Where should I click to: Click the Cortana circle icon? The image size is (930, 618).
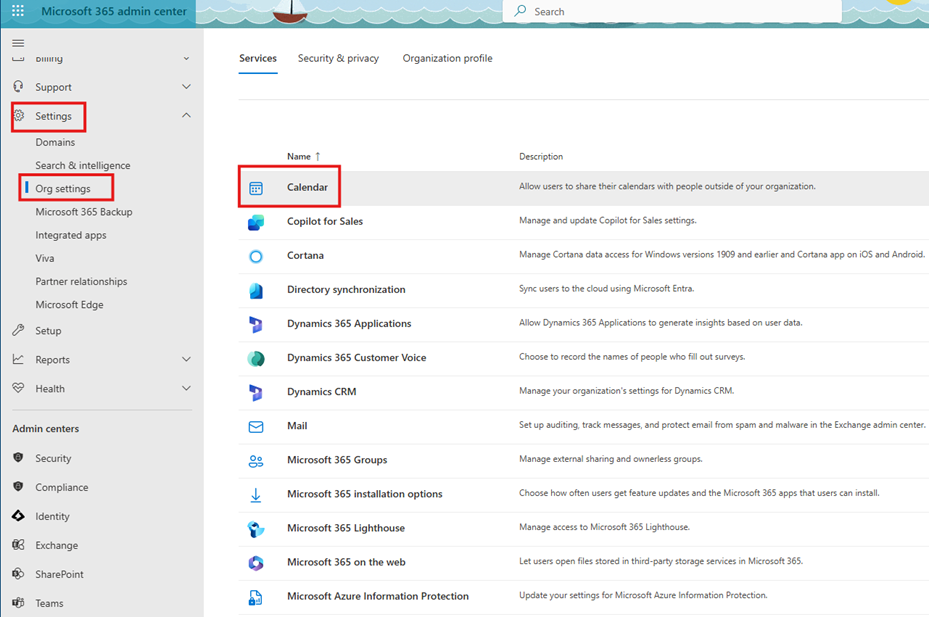(x=256, y=256)
